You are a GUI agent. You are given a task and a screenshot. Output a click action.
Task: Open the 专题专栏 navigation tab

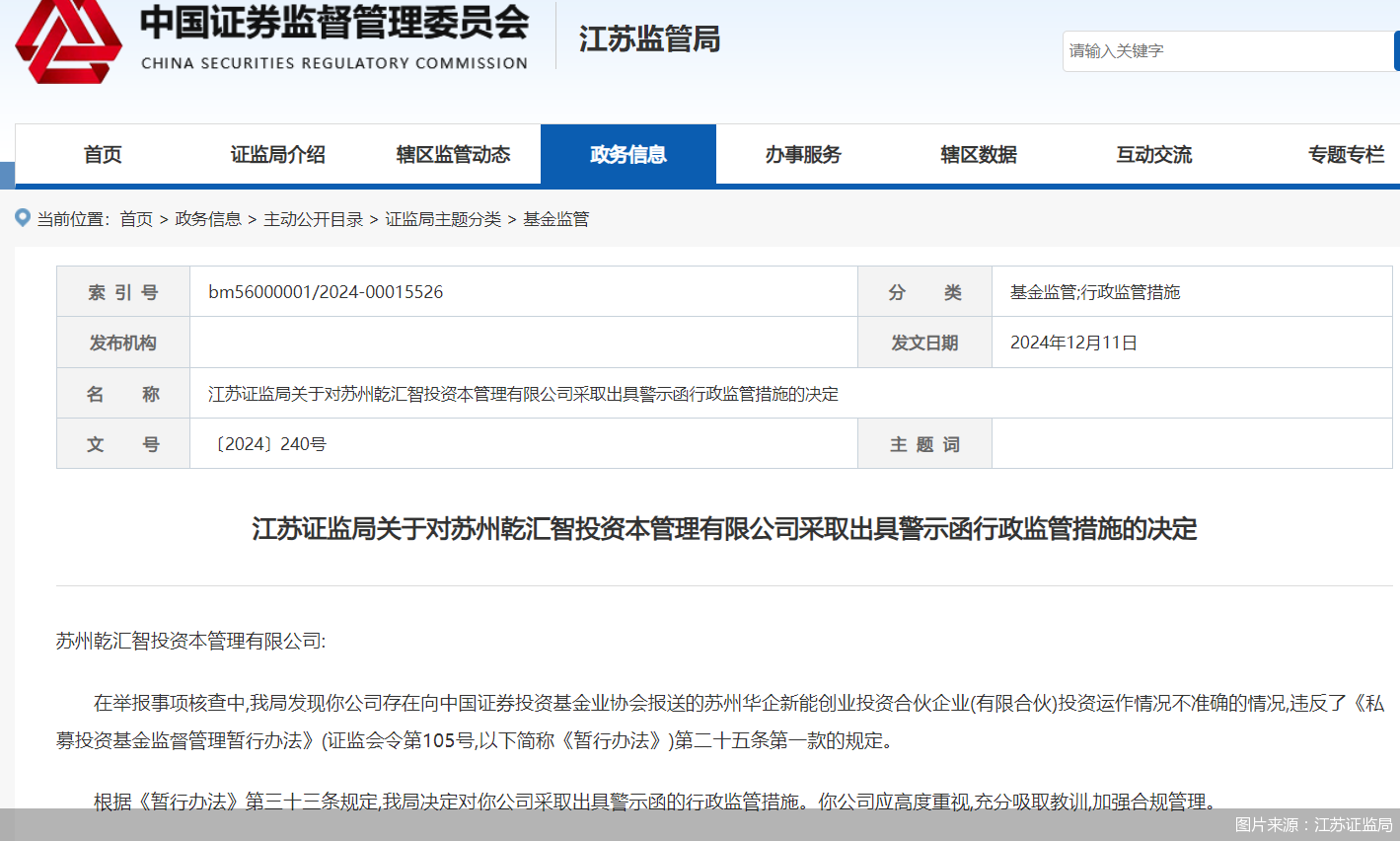click(1346, 155)
